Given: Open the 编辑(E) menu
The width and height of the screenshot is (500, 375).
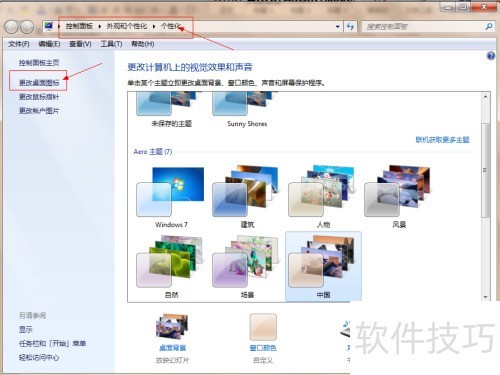Looking at the screenshot, I should (x=49, y=44).
